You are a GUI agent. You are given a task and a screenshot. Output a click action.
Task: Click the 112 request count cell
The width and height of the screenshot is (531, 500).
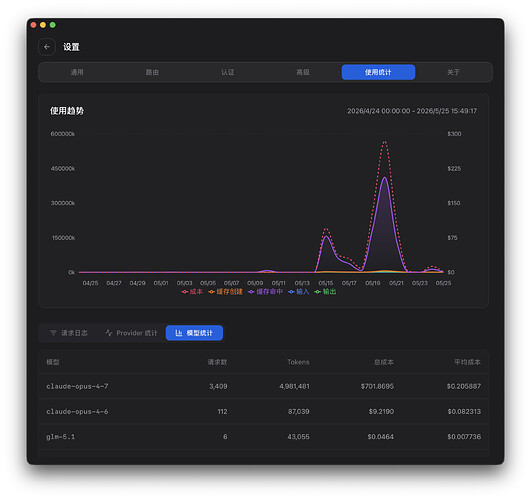222,412
